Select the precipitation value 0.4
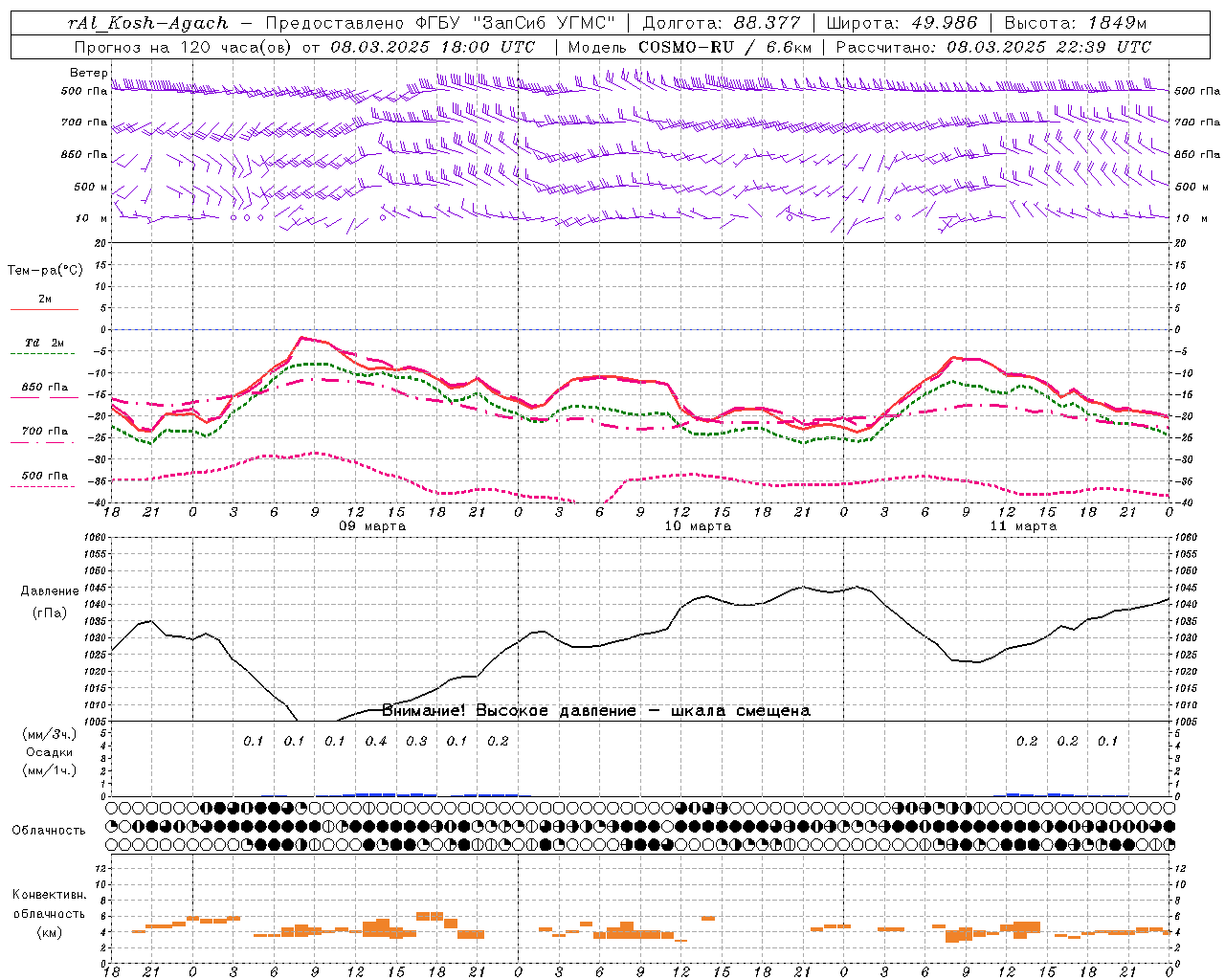1225x980 pixels. [x=376, y=742]
